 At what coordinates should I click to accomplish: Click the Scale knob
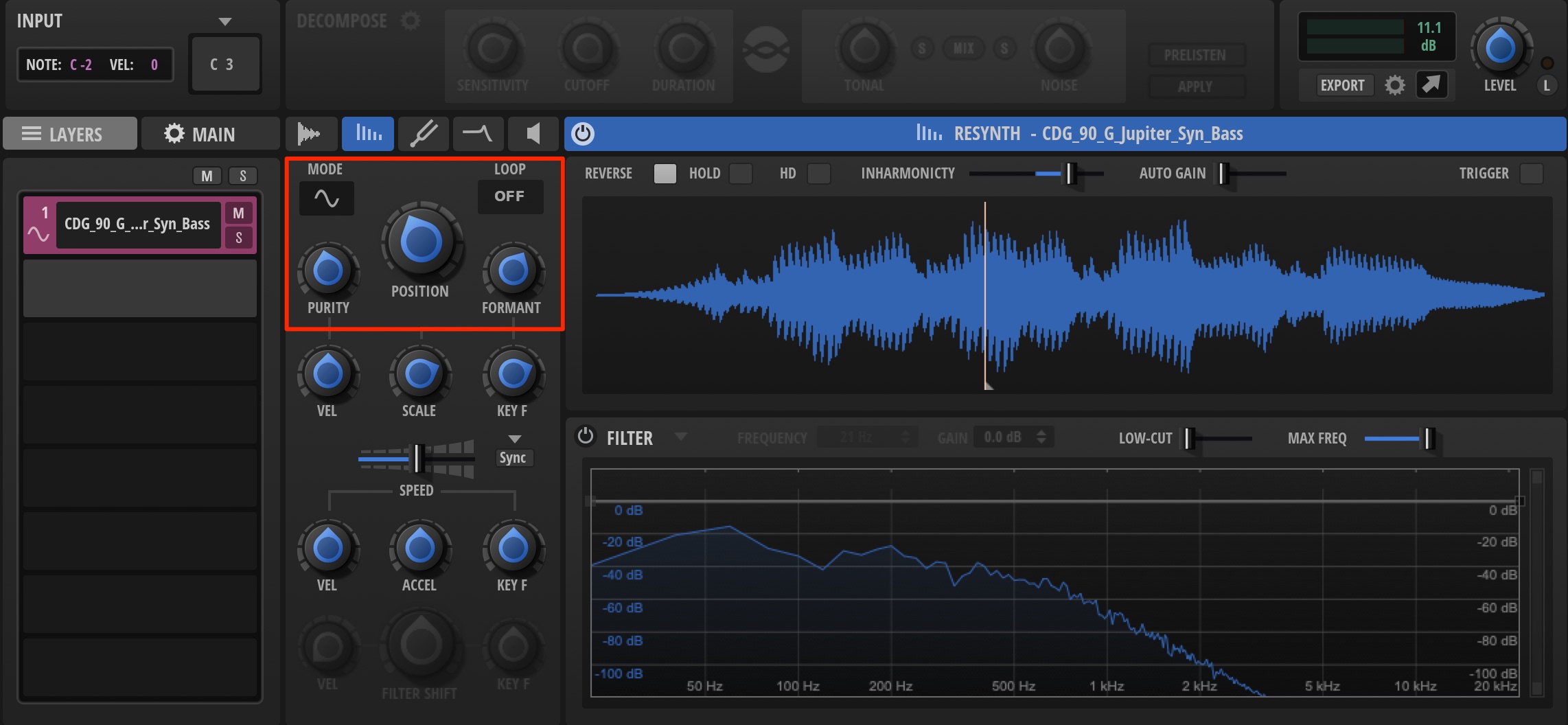[420, 374]
